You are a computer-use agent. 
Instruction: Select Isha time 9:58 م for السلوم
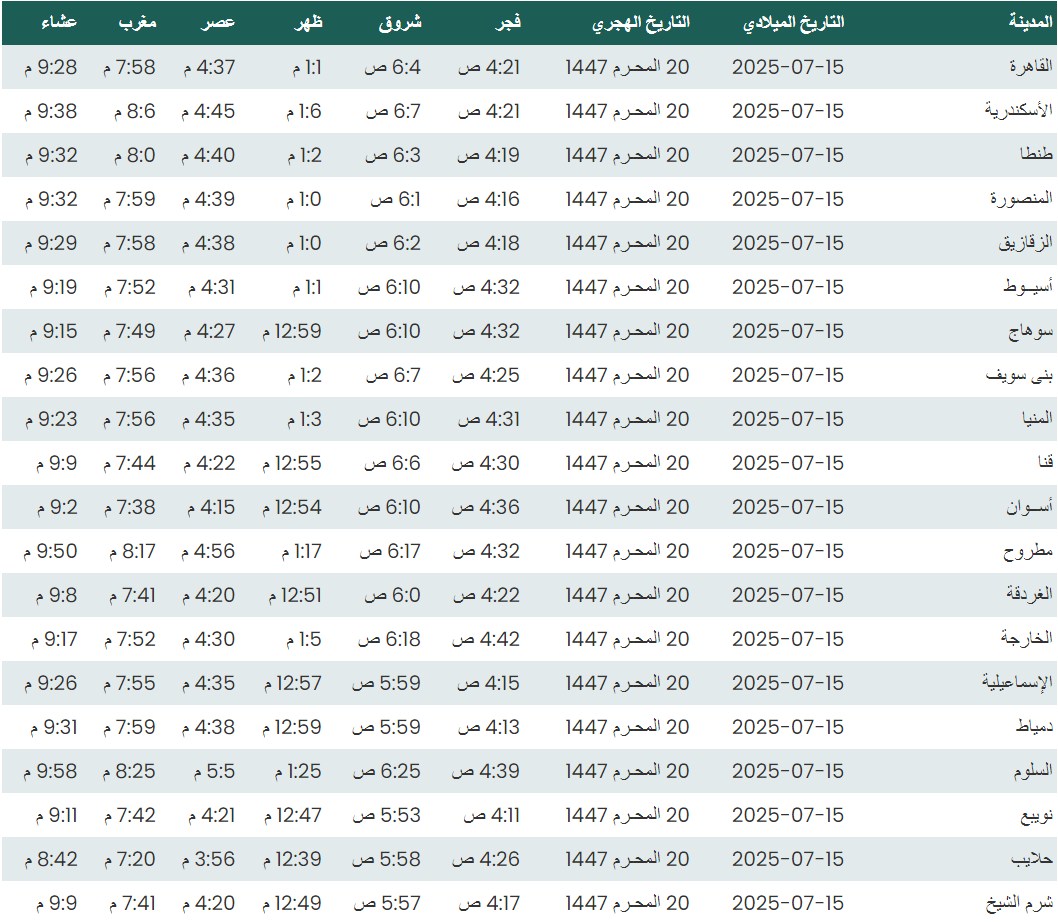pyautogui.click(x=47, y=771)
